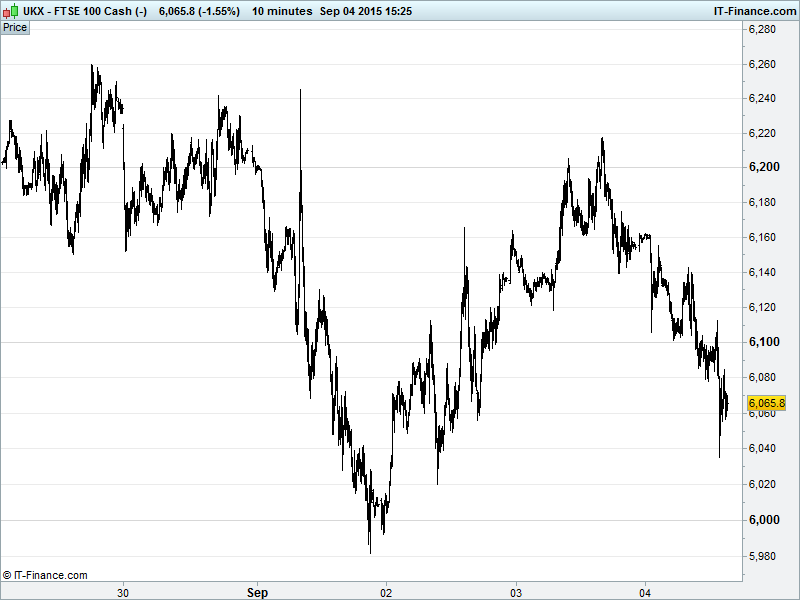The image size is (800, 600).
Task: Click the 6,100 level on price axis
Action: [x=765, y=343]
